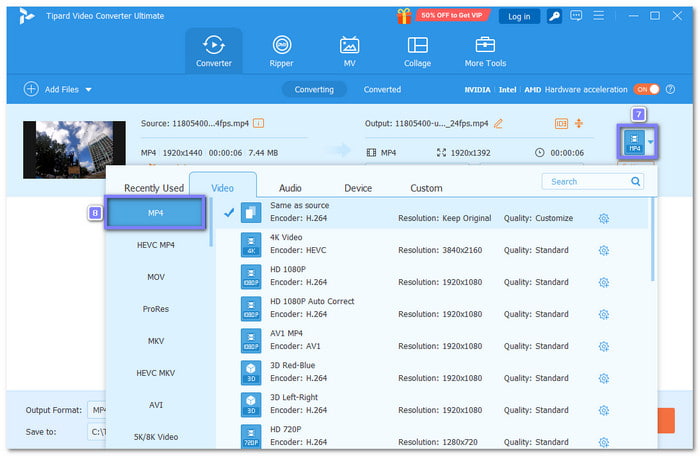
Task: Switch to the Audio tab
Action: [290, 188]
